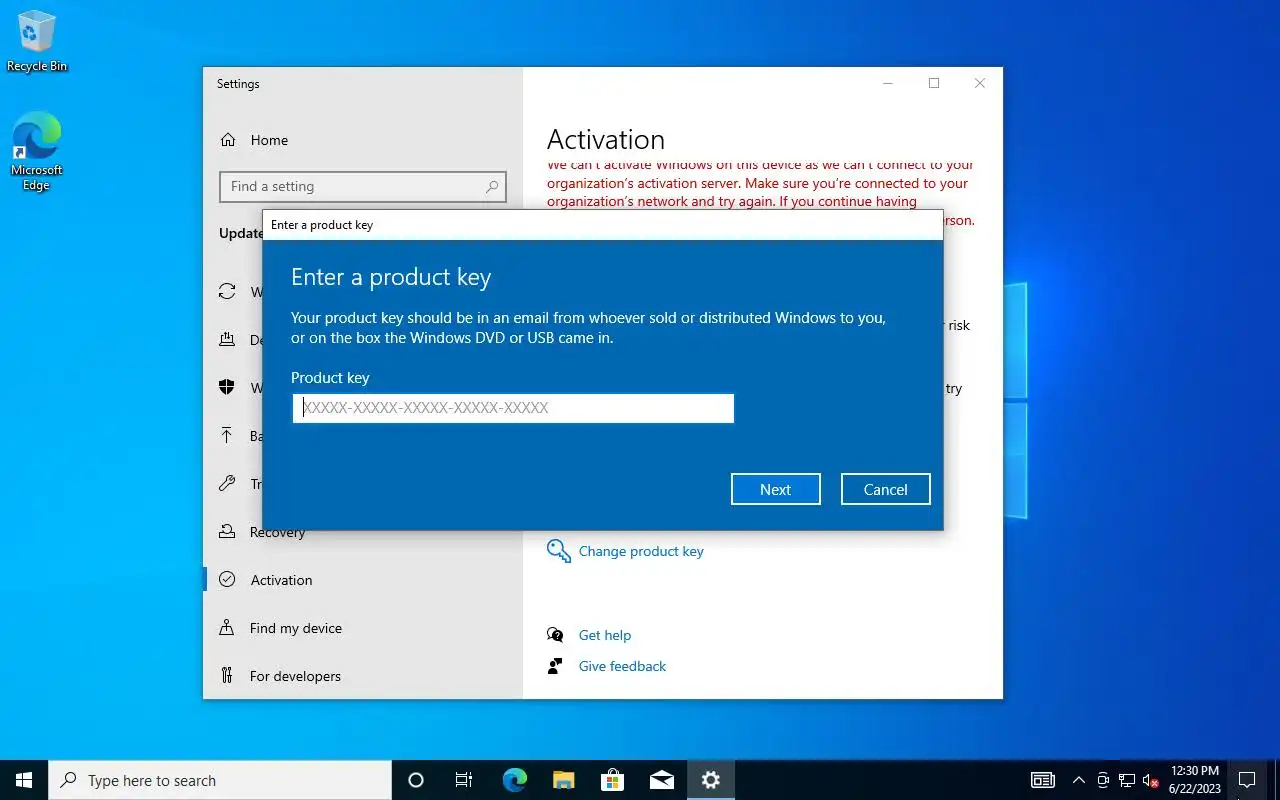The height and width of the screenshot is (800, 1280).
Task: Show hidden system tray icons
Action: coord(1078,780)
